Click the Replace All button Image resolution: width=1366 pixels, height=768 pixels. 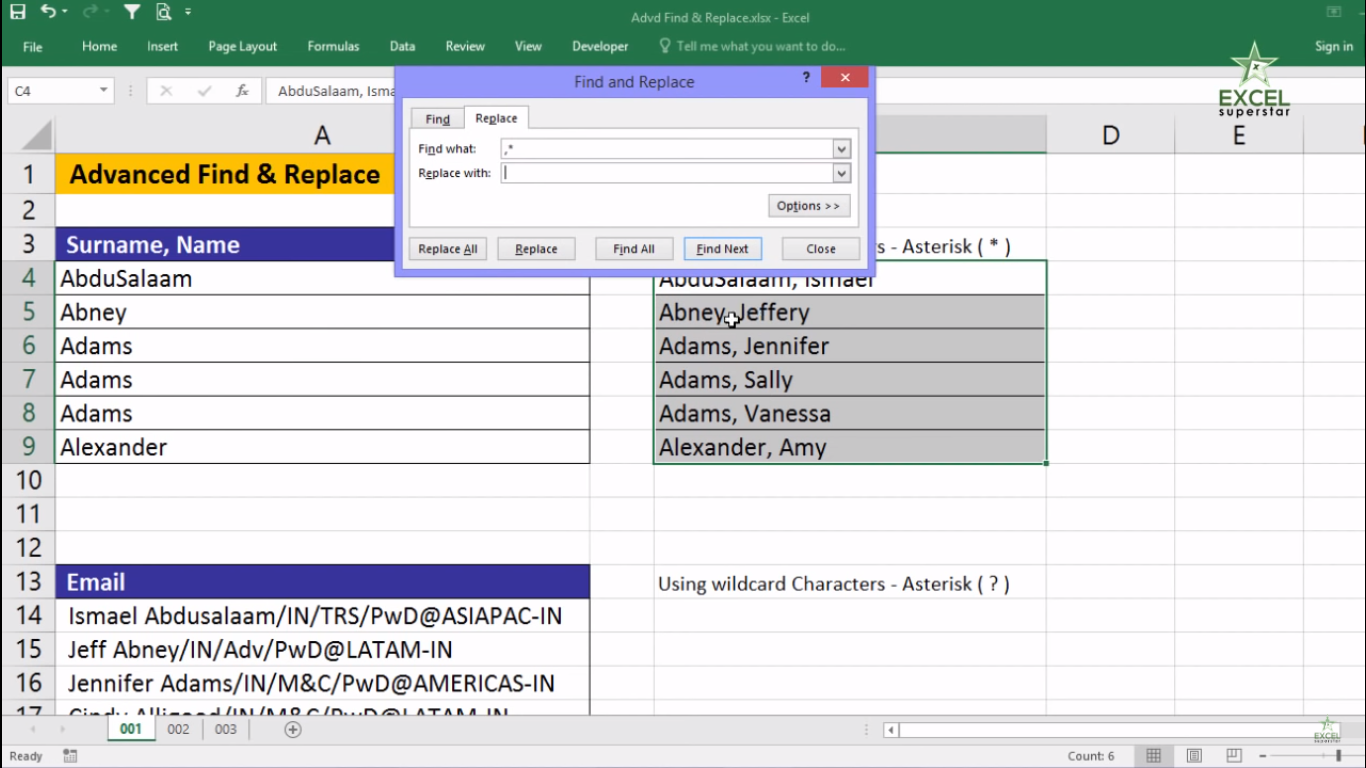447,249
